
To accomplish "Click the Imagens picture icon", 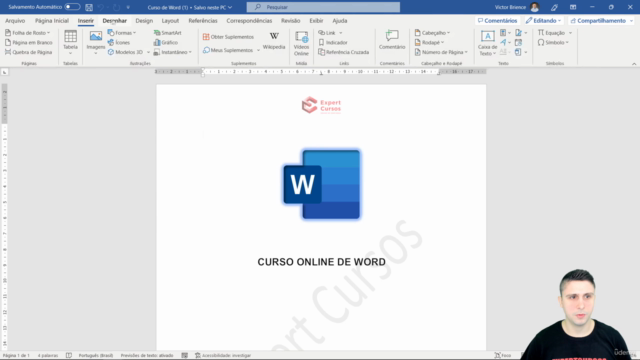I will pyautogui.click(x=96, y=36).
